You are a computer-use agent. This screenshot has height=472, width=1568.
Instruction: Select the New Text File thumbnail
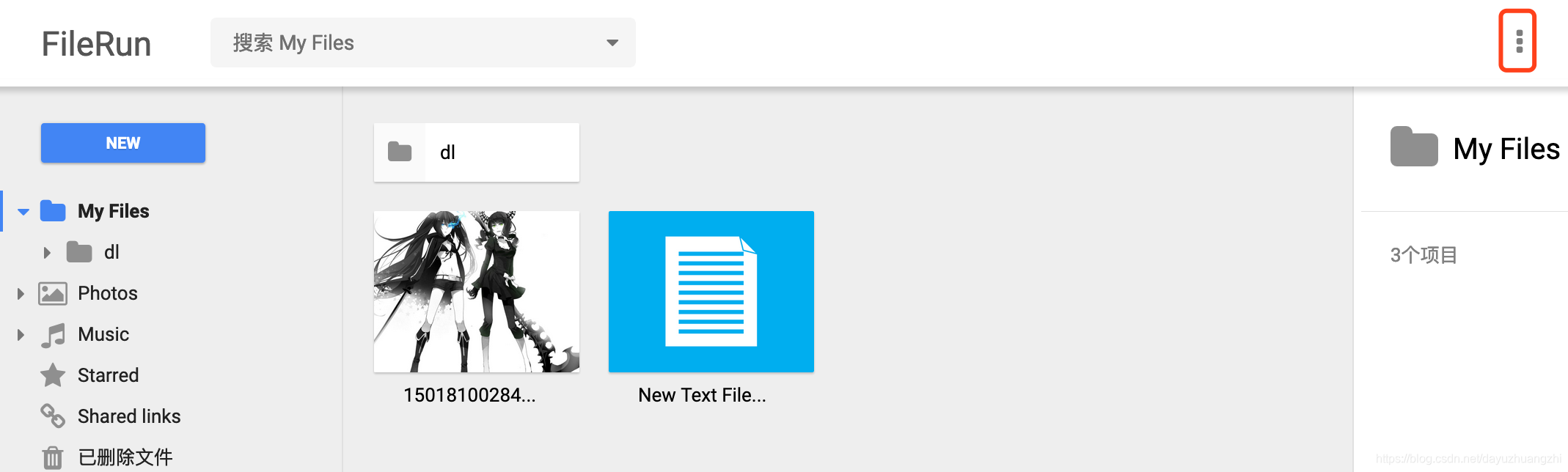711,292
